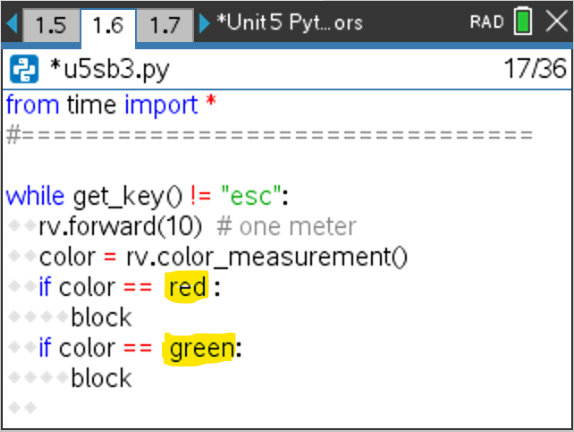
Task: Click the Python logo icon beside u5sb3.py
Action: [x=24, y=69]
